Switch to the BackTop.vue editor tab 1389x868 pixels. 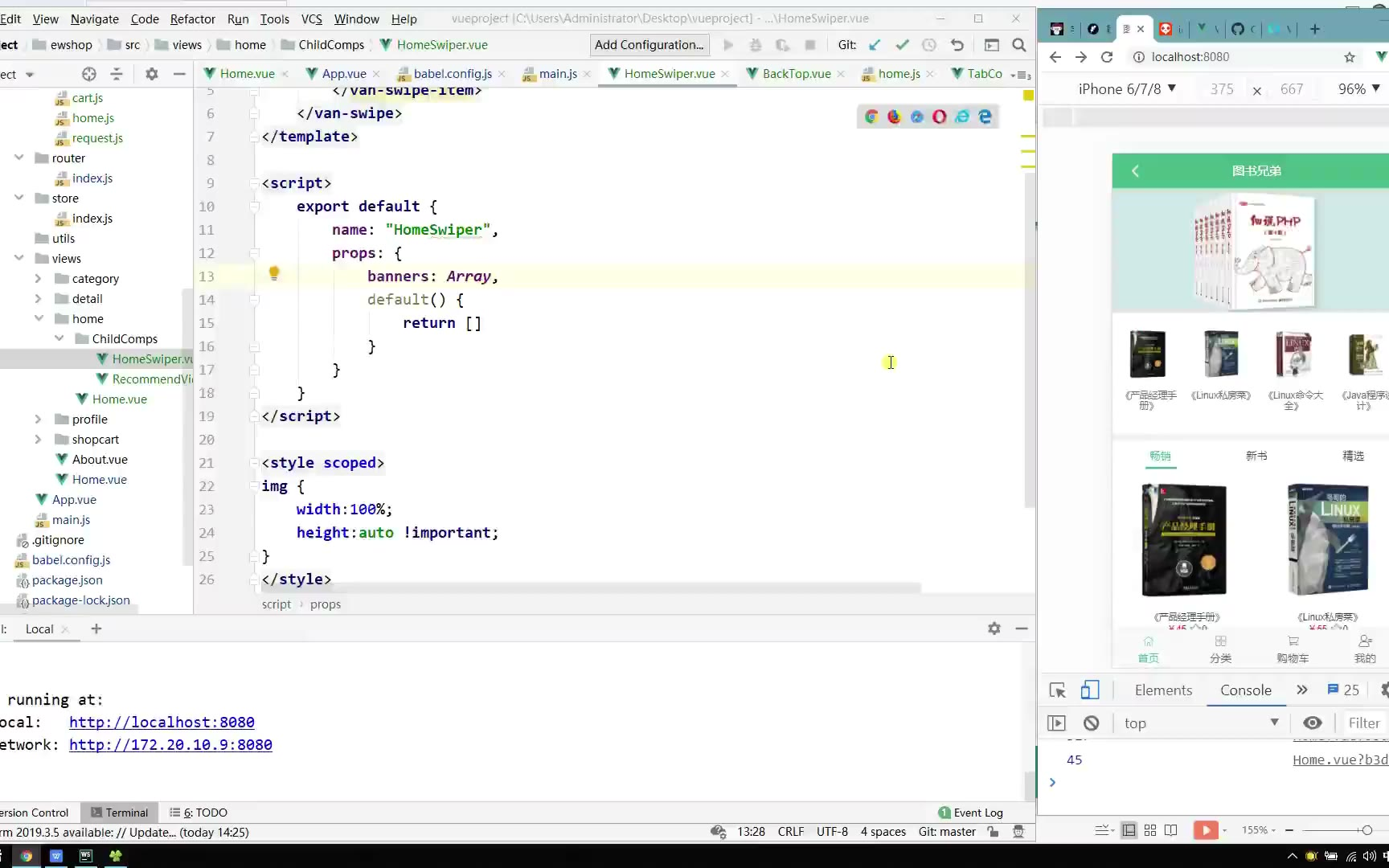pos(796,73)
